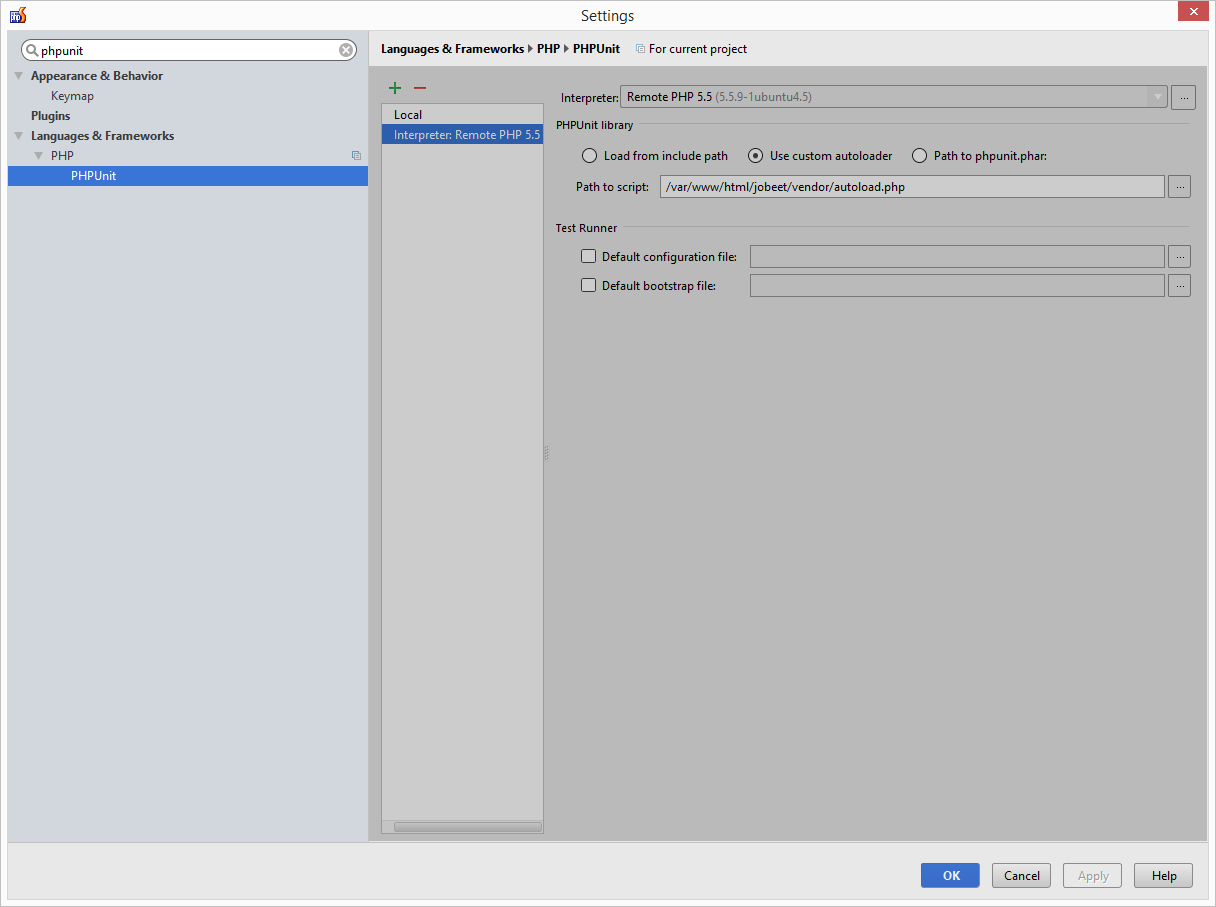
Task: Click the Path to script field
Action: (x=912, y=186)
